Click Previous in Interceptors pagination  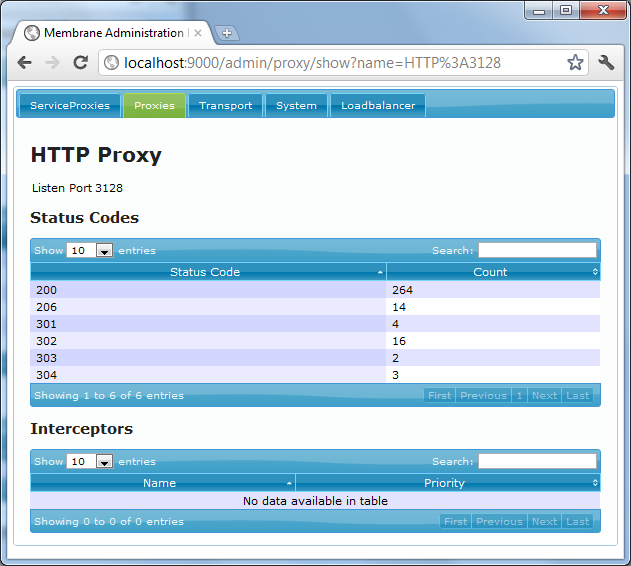(x=499, y=522)
